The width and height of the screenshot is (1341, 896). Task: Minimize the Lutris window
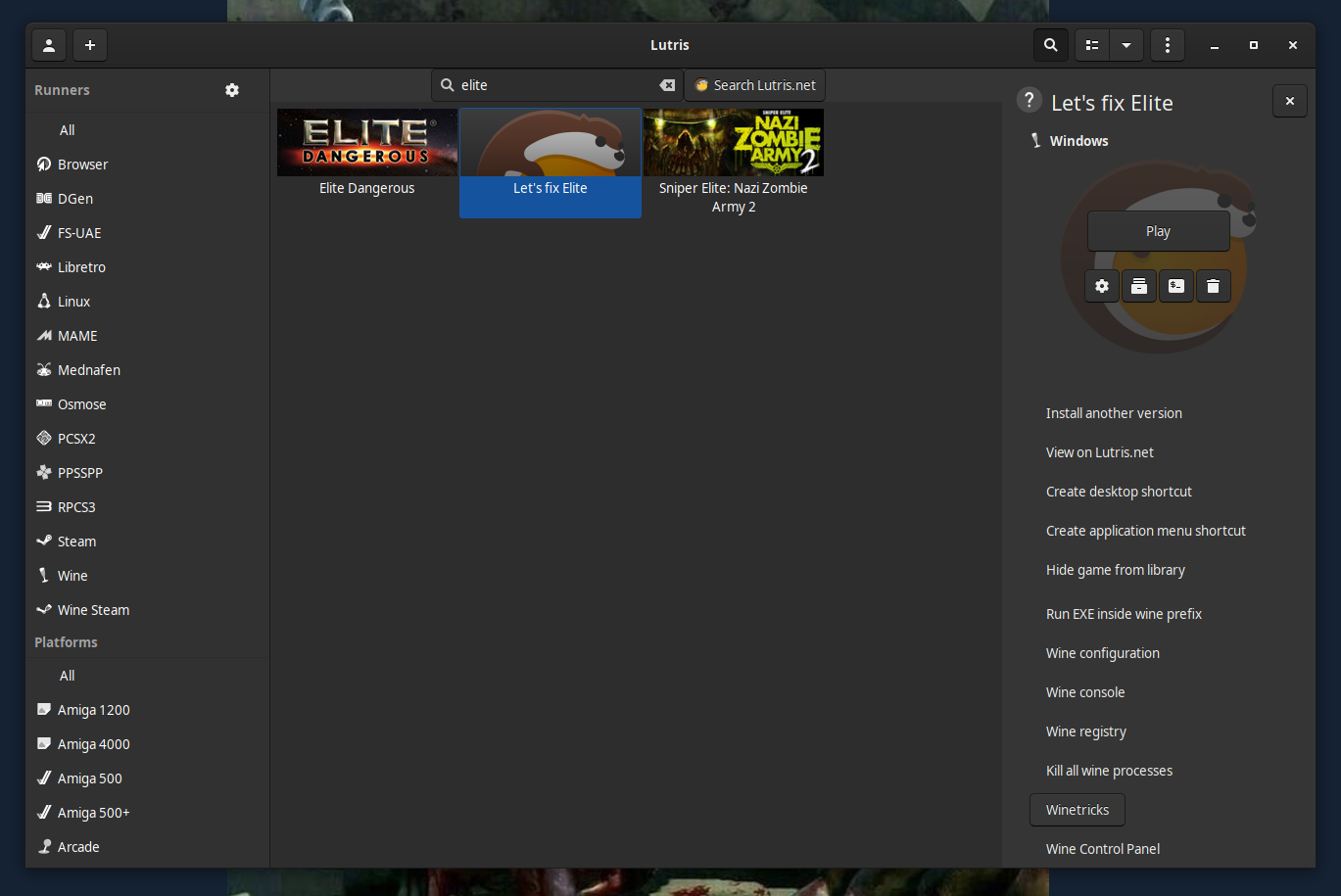coord(1215,45)
